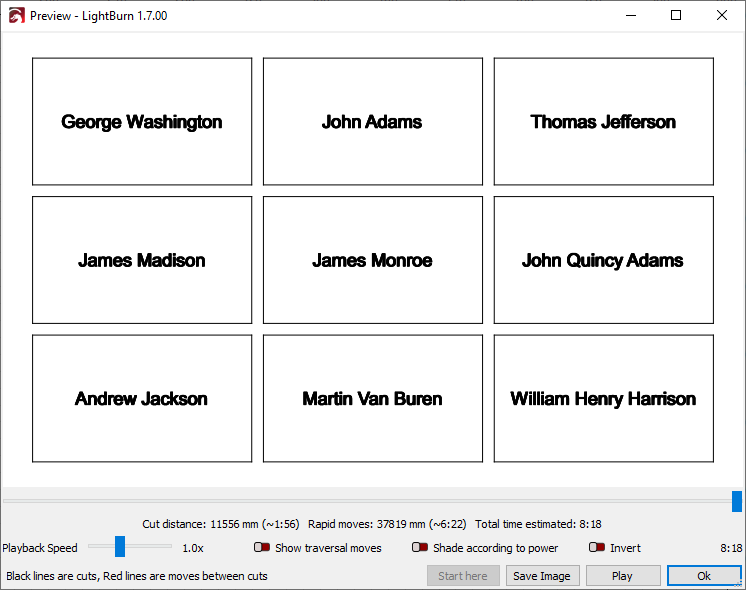Click the Thomas Jefferson name card
Screen dimensions: 746x590
click(603, 122)
